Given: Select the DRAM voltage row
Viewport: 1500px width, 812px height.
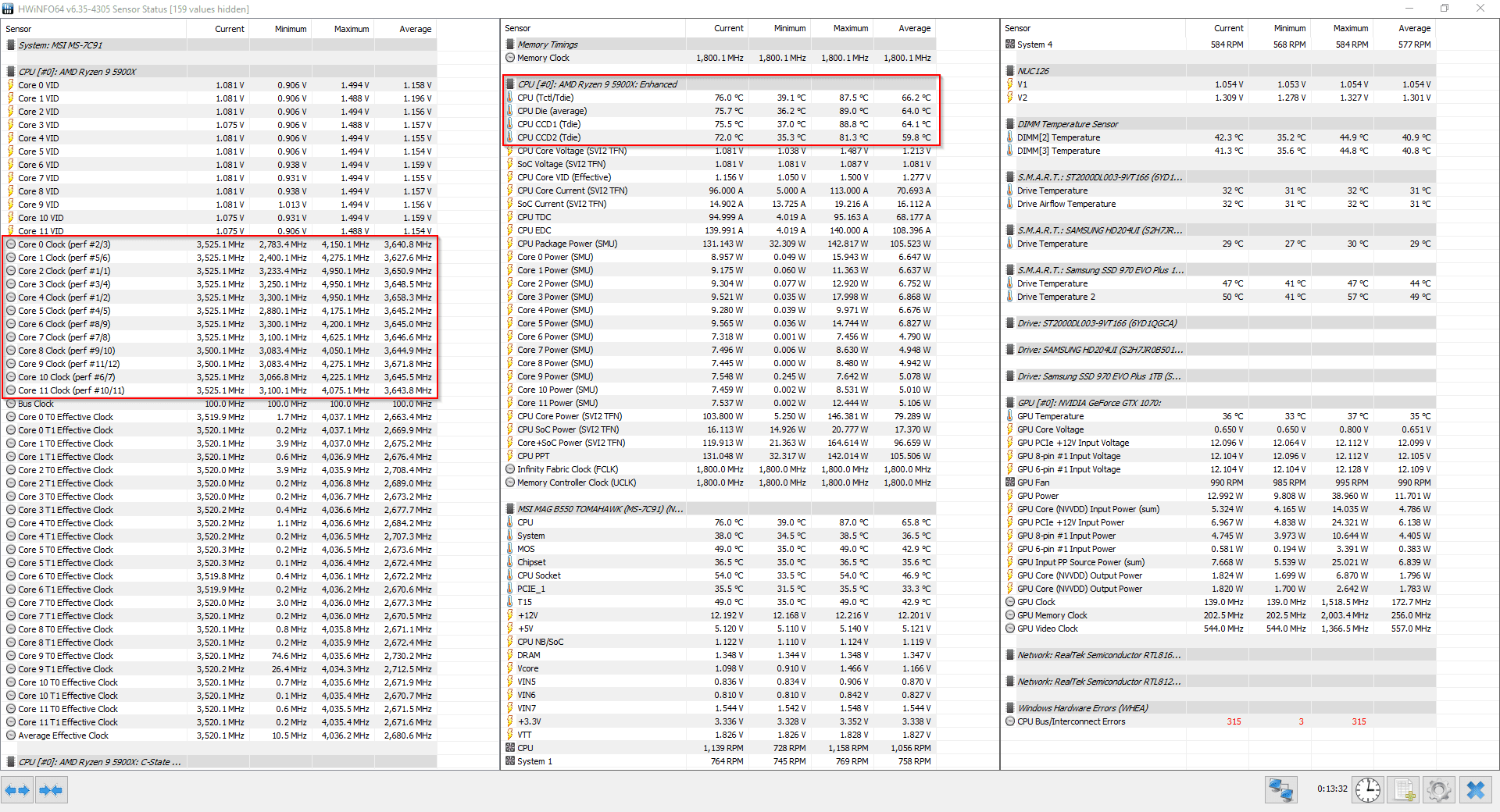Looking at the screenshot, I should pyautogui.click(x=719, y=655).
